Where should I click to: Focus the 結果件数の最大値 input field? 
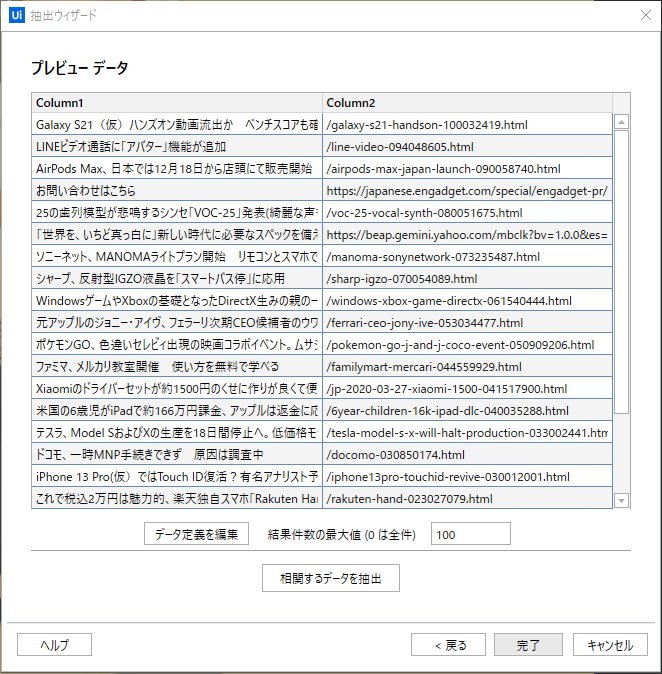tap(471, 534)
